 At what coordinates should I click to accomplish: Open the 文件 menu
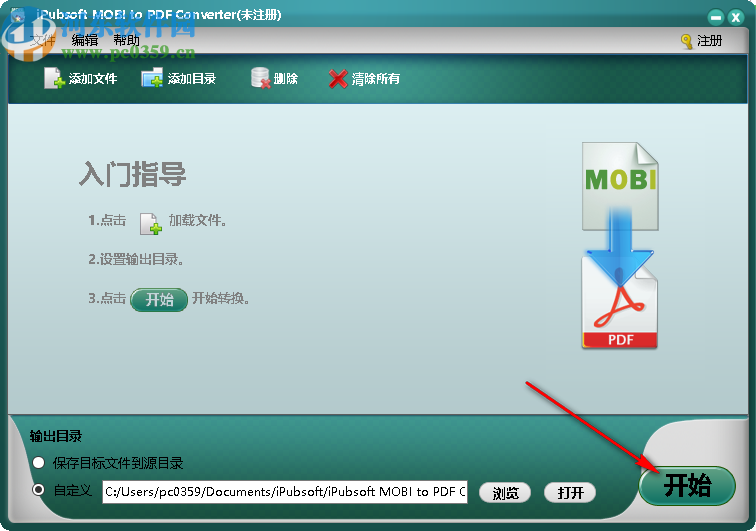42,41
